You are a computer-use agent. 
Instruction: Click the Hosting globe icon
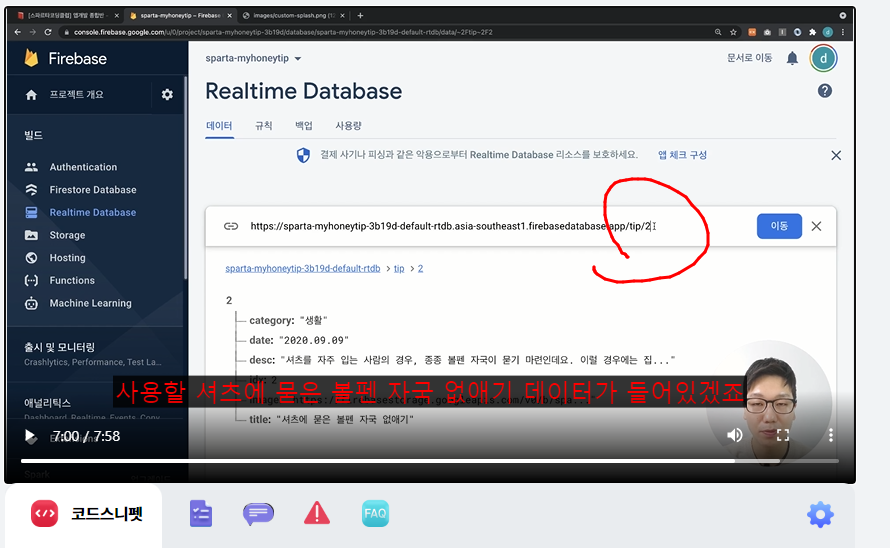coord(31,258)
